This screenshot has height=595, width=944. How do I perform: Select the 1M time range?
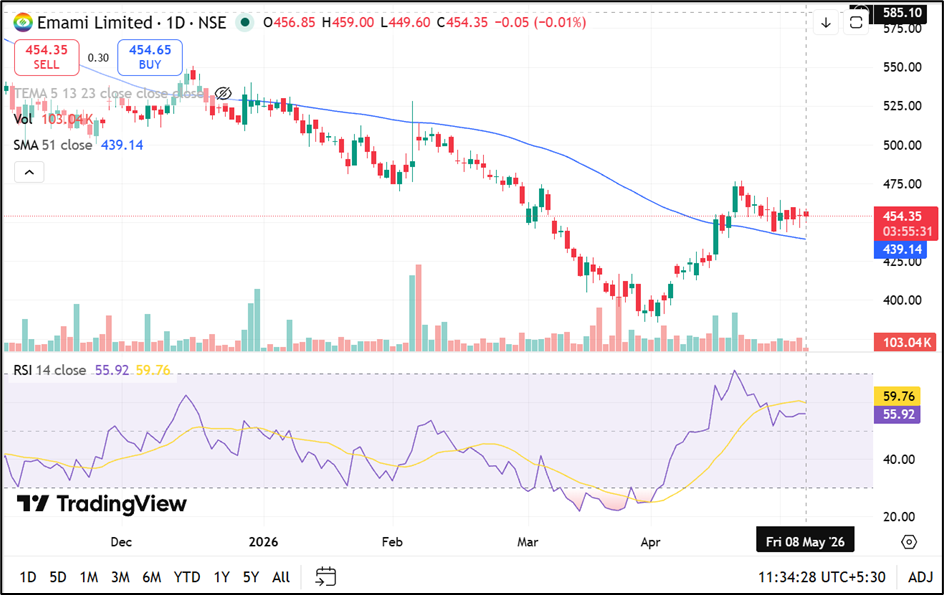[x=89, y=577]
